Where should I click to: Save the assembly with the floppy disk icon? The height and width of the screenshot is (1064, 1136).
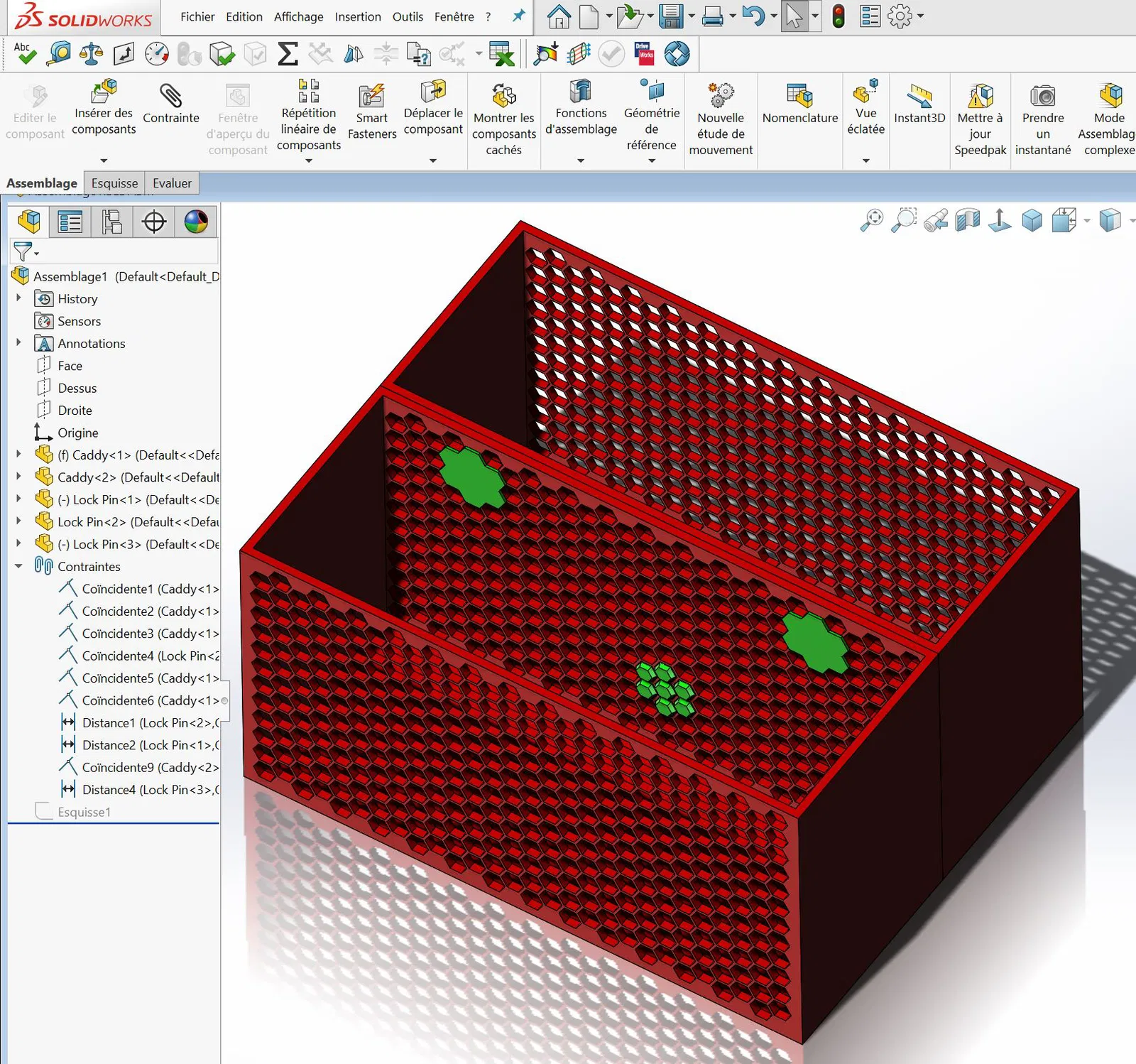tap(670, 16)
